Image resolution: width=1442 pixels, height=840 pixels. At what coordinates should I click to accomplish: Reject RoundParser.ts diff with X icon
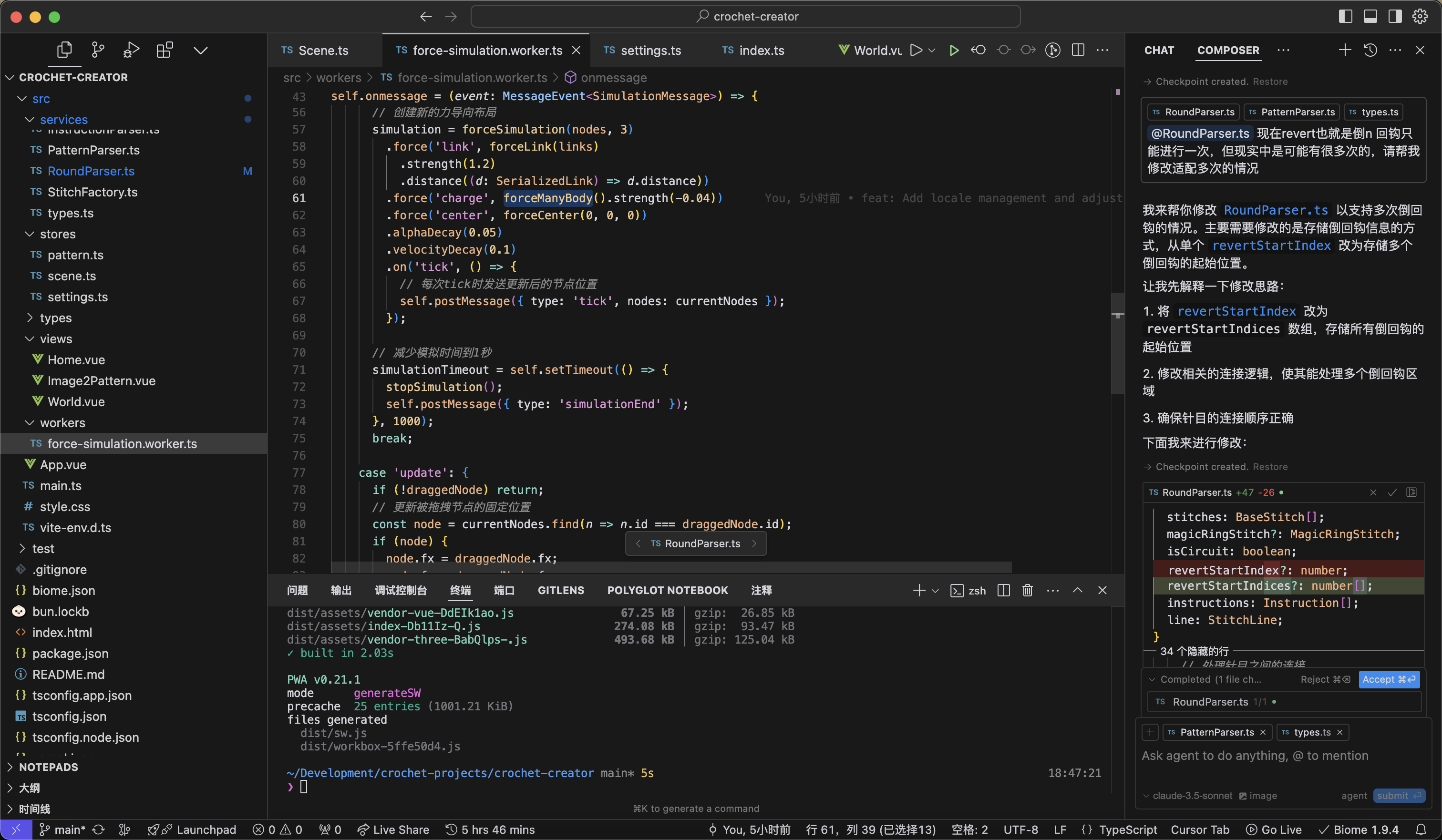[x=1373, y=492]
